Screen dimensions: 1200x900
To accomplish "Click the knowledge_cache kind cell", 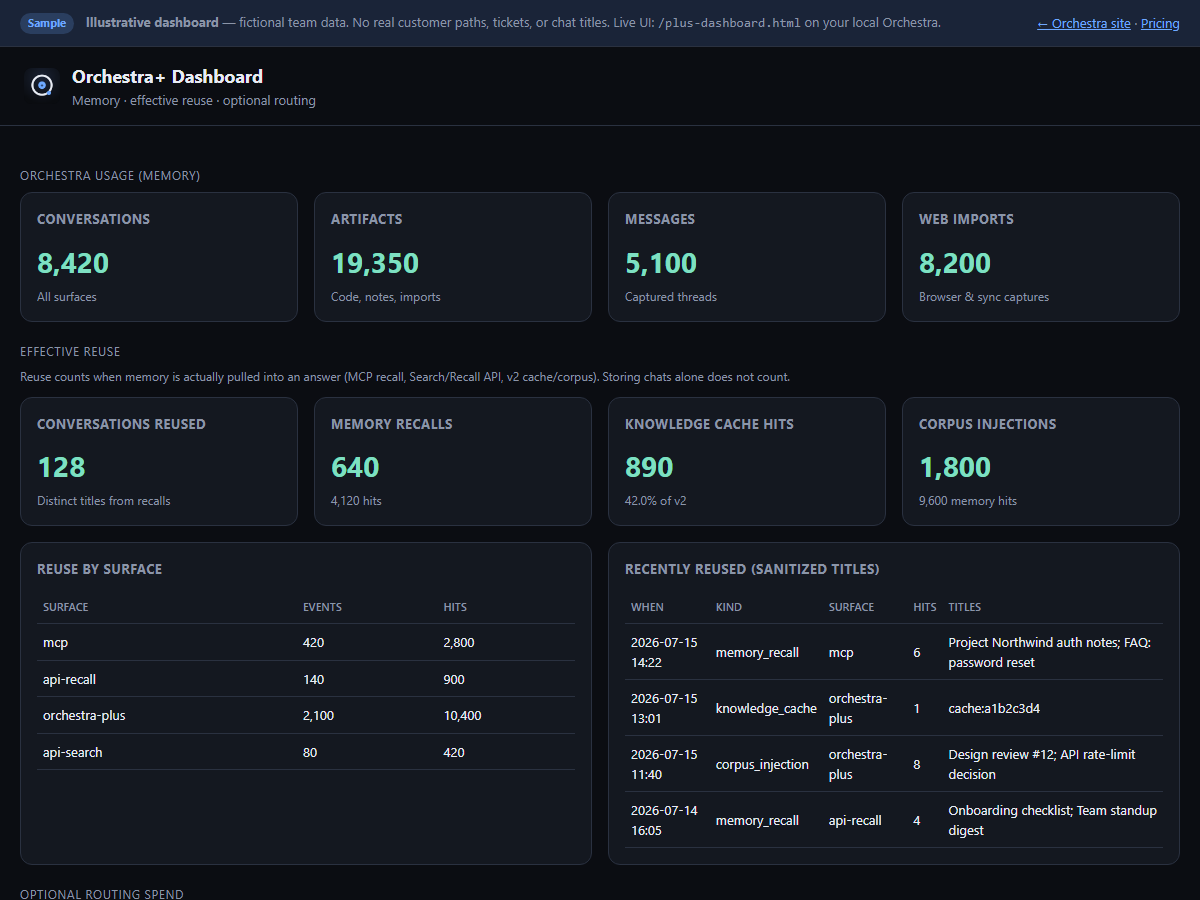I will click(766, 708).
